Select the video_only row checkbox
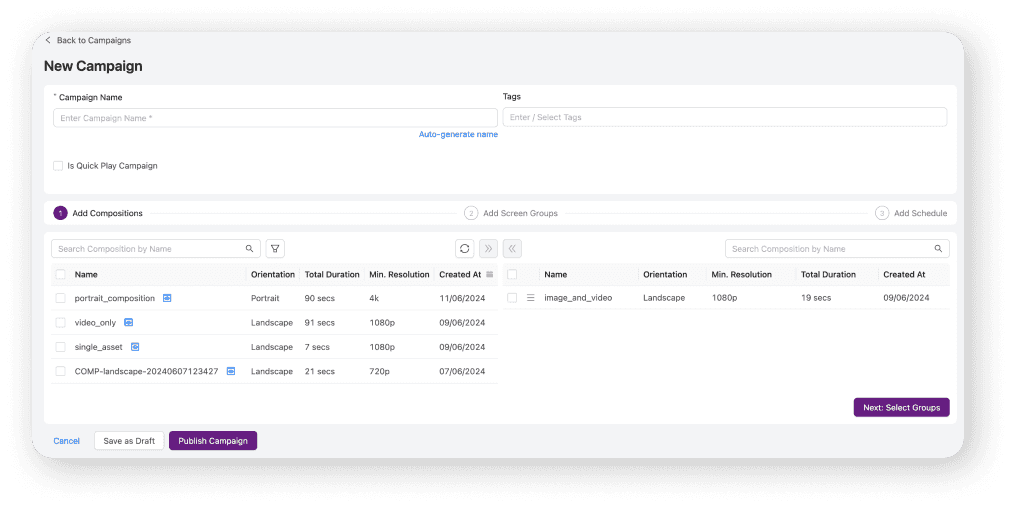The height and width of the screenshot is (506, 1012). pyautogui.click(x=60, y=322)
